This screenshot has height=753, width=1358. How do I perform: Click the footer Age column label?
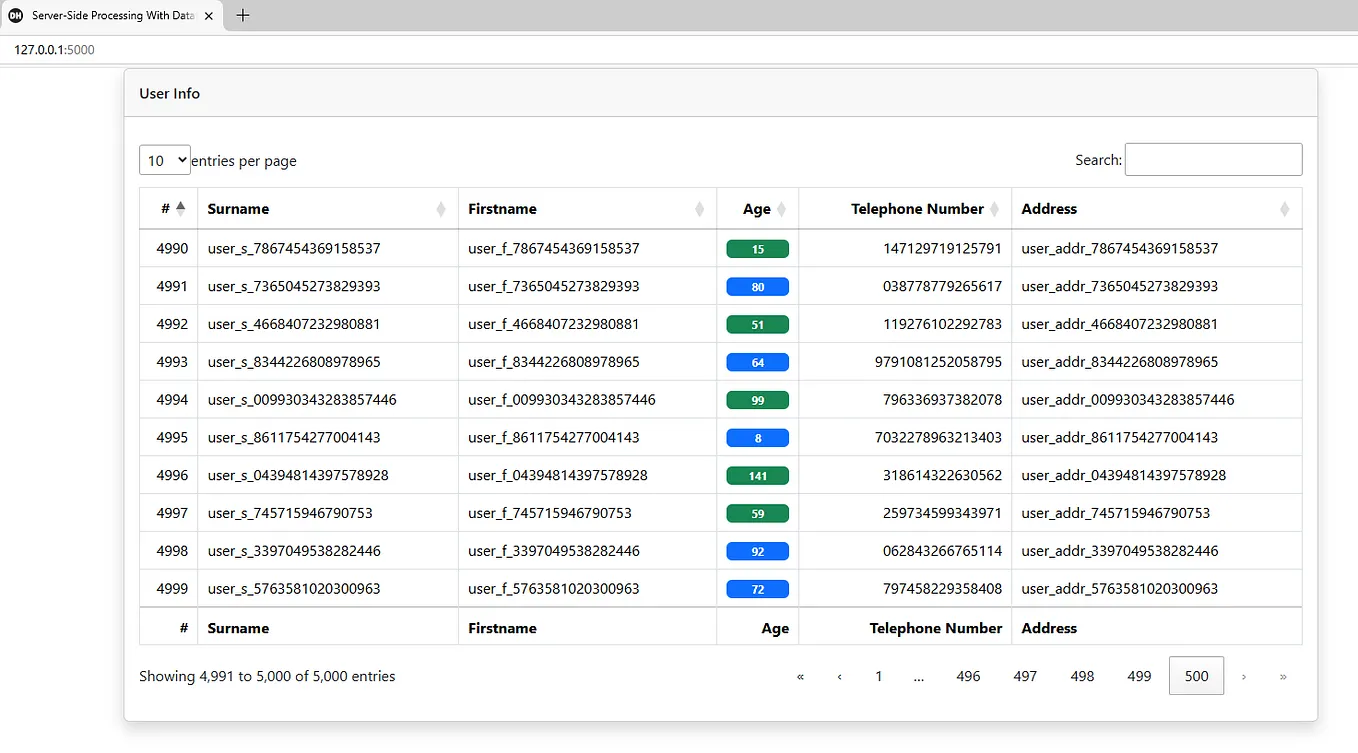tap(775, 628)
